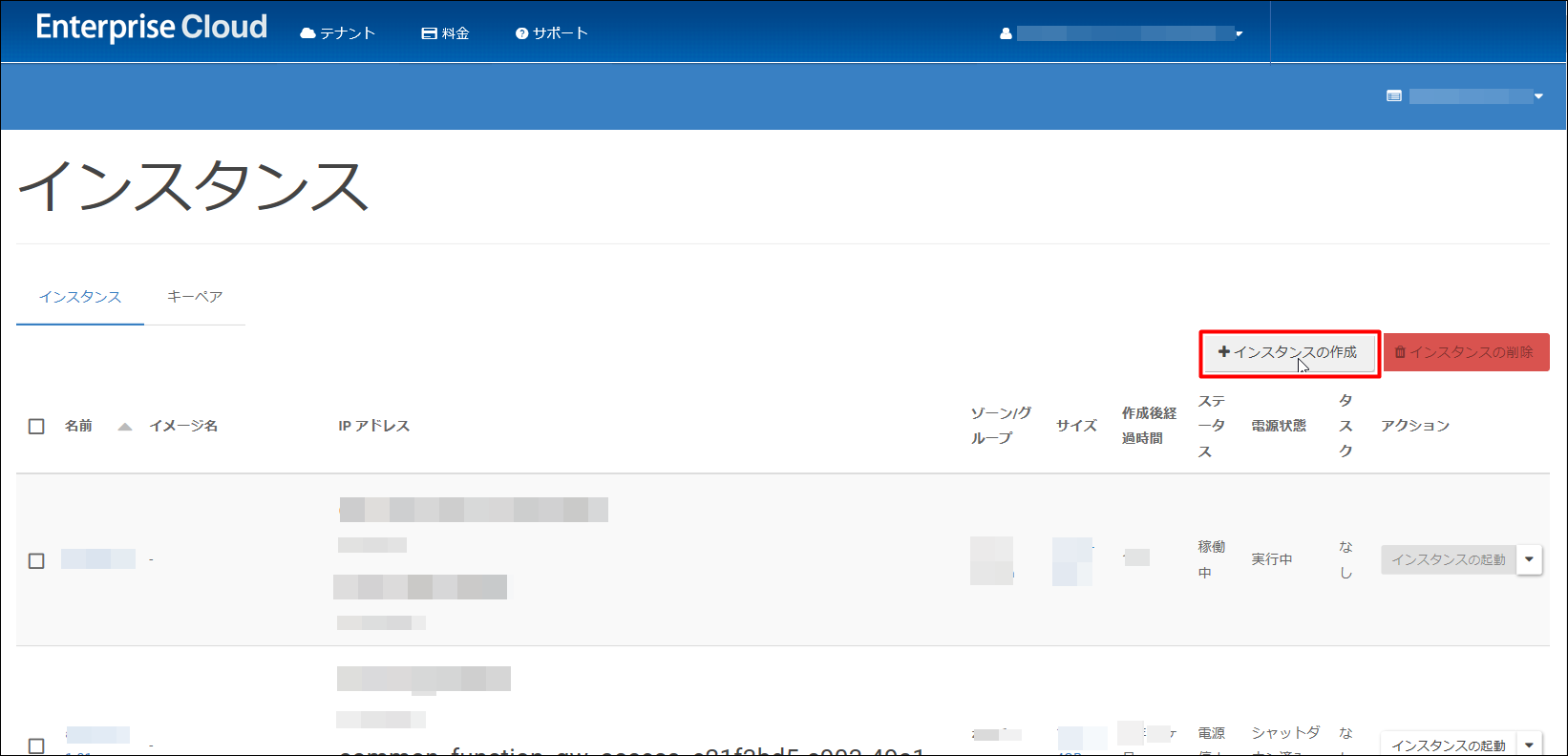Click インスタンスの起動 in the 実行中 row

coord(1449,559)
